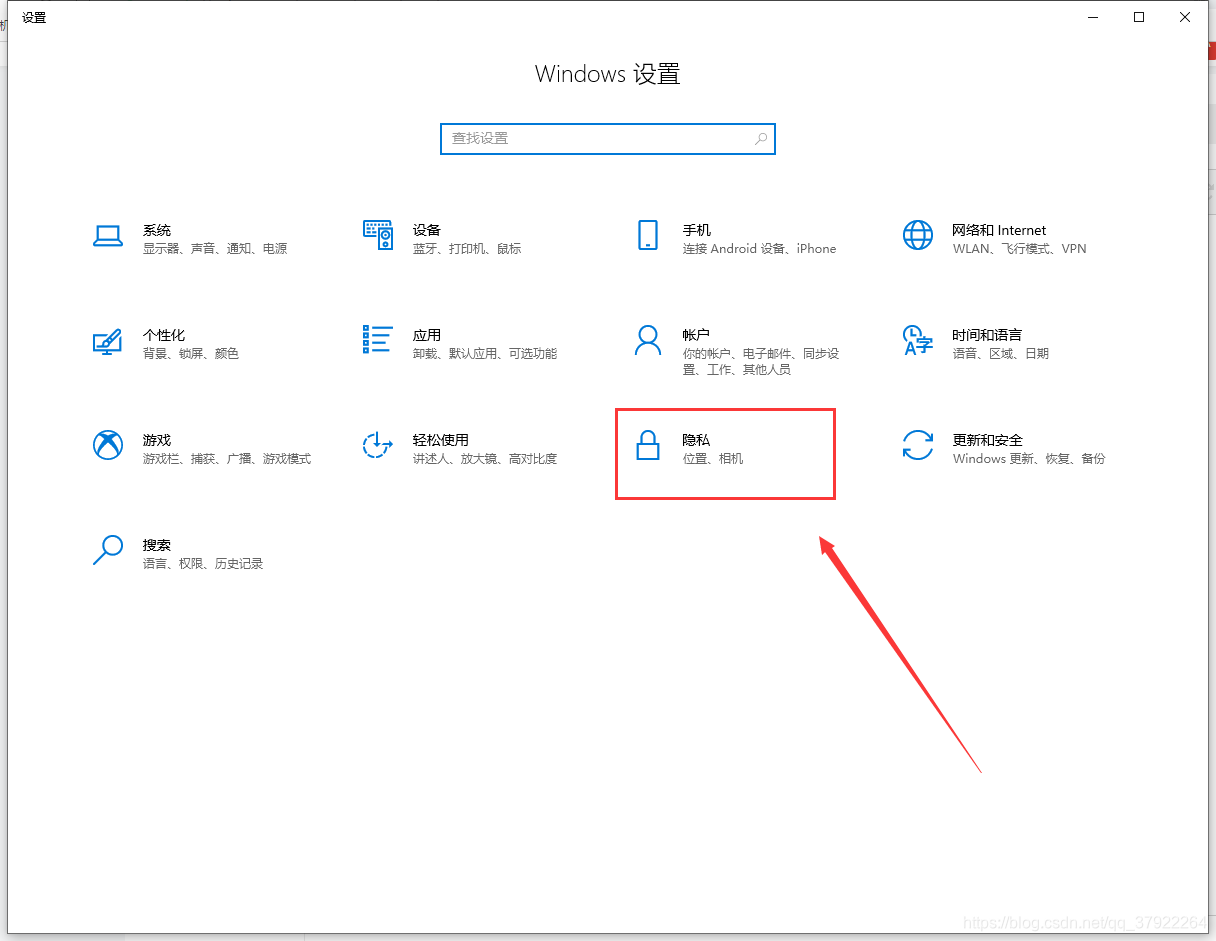The image size is (1216, 941).
Task: Click the 隐私 title text
Action: 697,440
